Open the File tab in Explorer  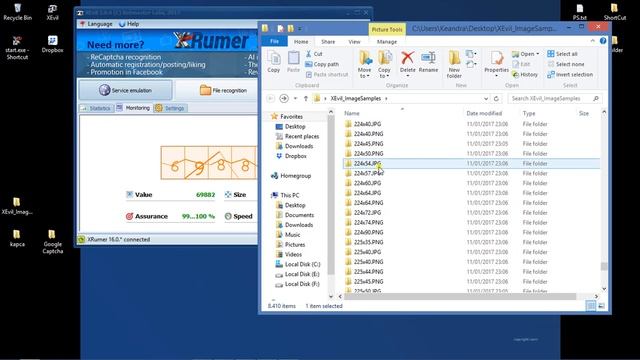click(274, 41)
